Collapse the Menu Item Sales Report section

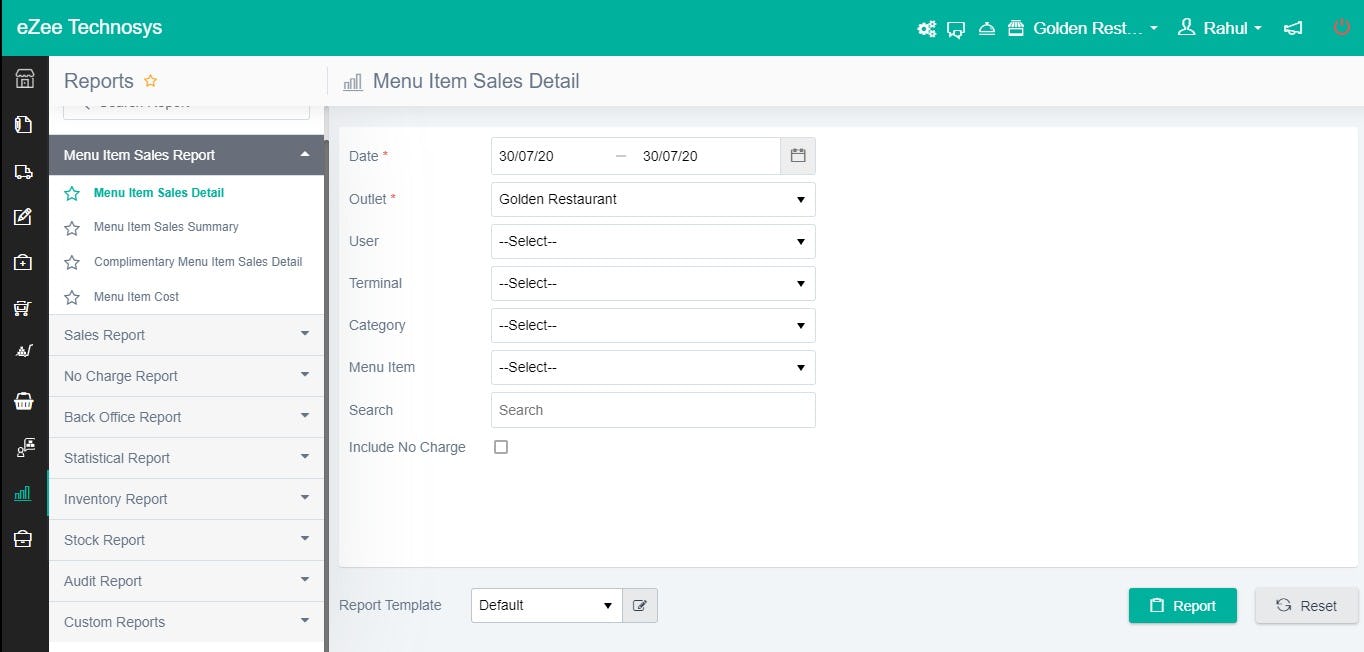point(186,155)
